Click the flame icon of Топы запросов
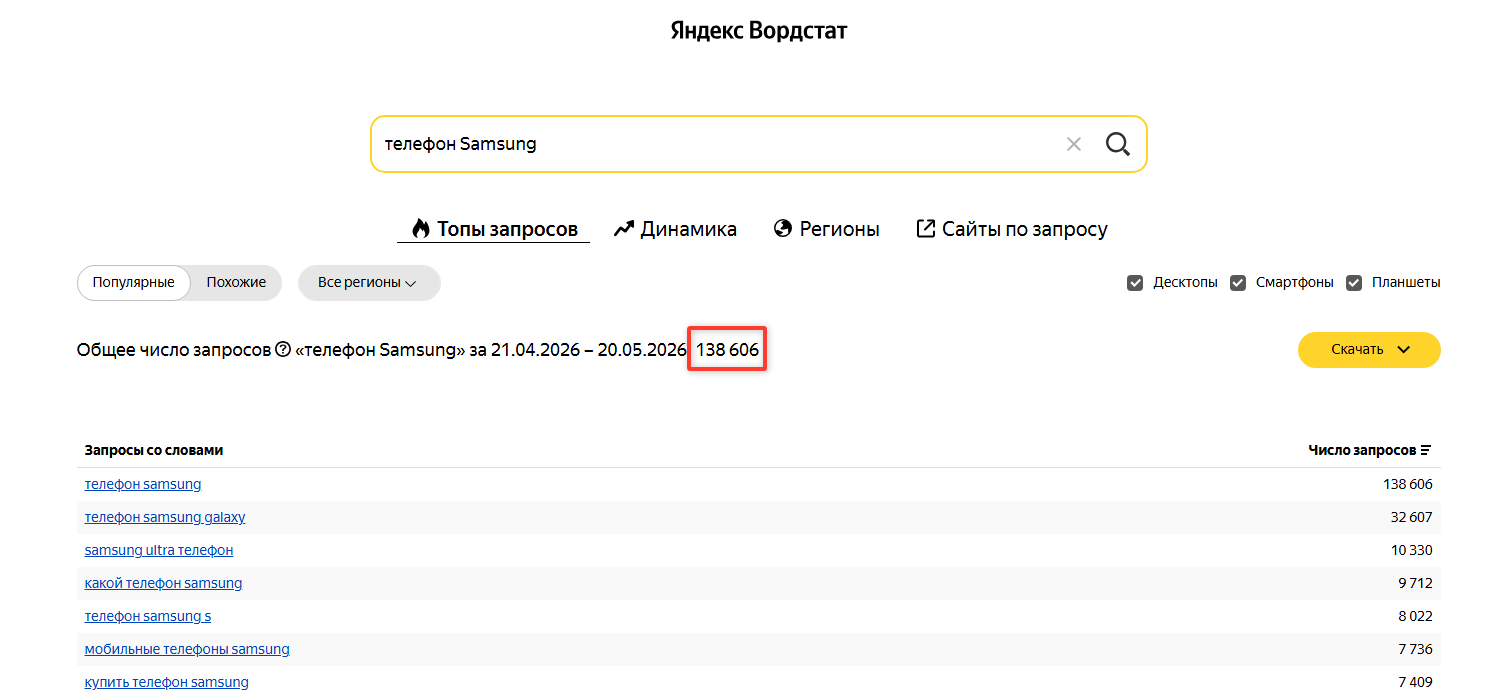This screenshot has width=1508, height=696. 421,228
